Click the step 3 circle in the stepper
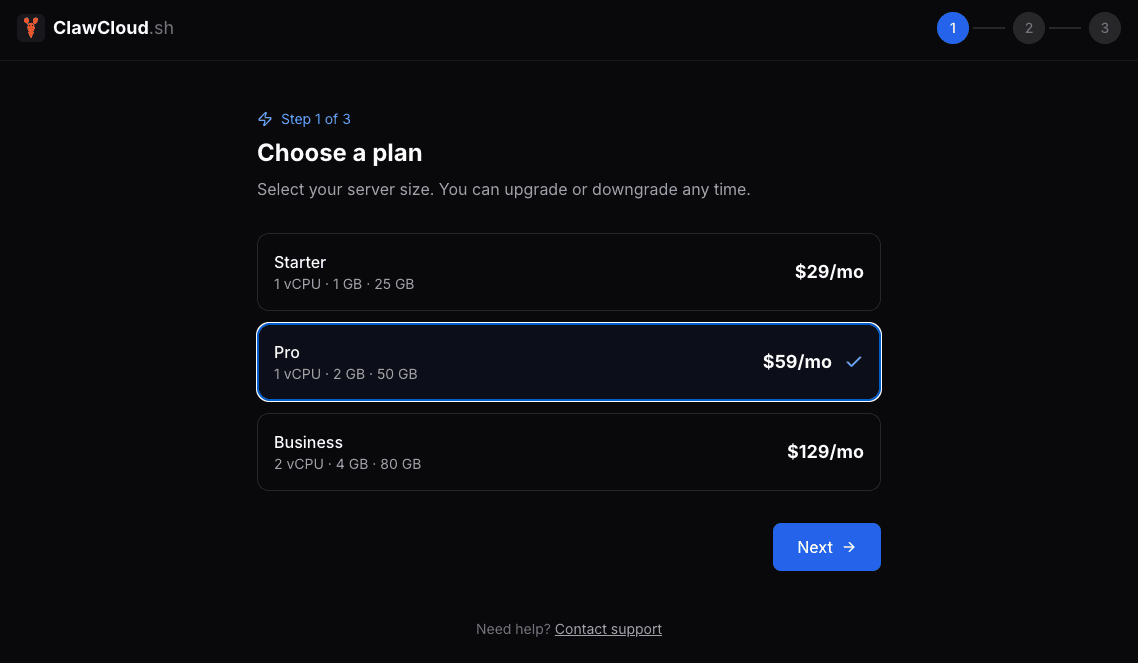The height and width of the screenshot is (663, 1138). 1105,28
